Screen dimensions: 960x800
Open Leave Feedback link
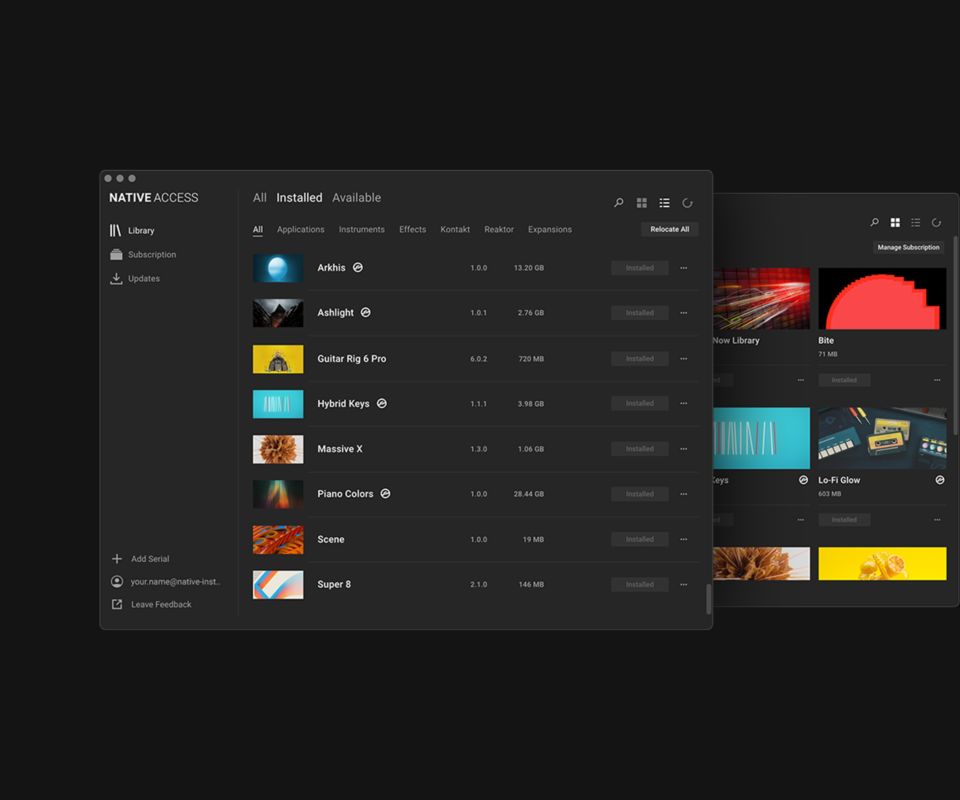pyautogui.click(x=160, y=605)
